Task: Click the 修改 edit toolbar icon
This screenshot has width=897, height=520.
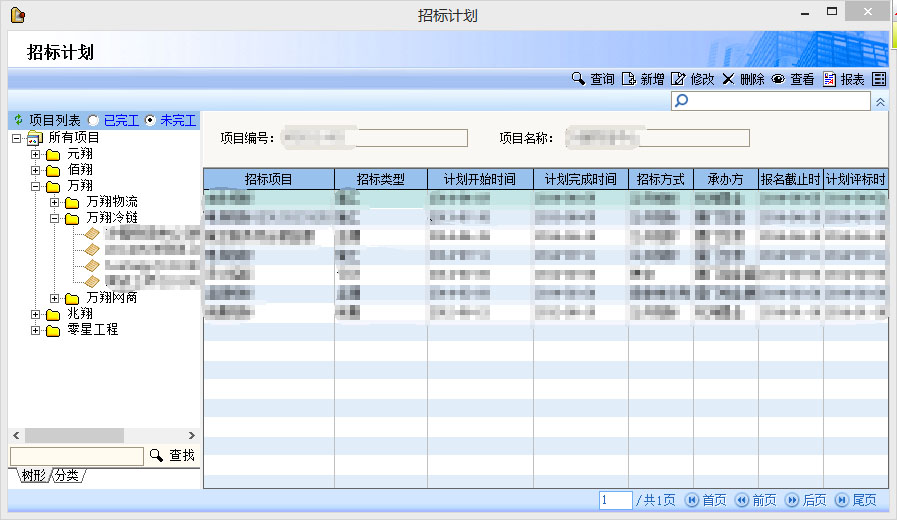Action: (678, 79)
